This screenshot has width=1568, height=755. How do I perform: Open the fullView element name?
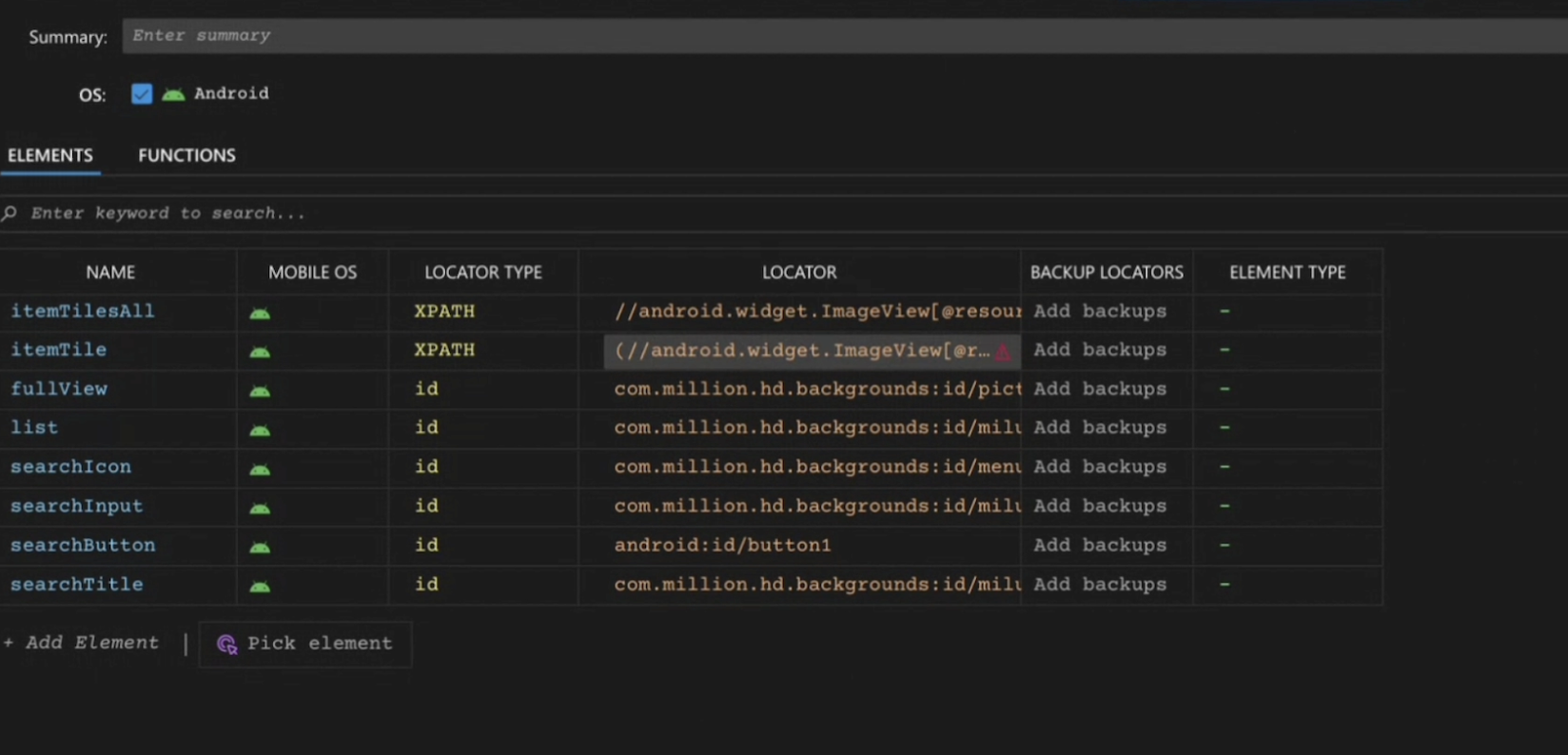pos(59,389)
